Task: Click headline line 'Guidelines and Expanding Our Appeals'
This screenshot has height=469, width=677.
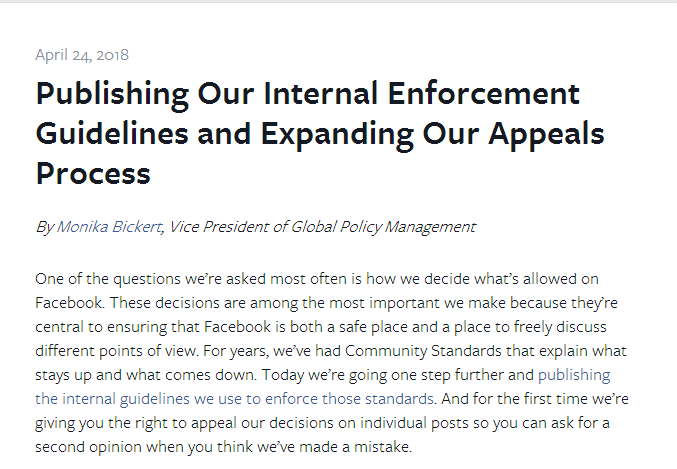Action: coord(320,134)
